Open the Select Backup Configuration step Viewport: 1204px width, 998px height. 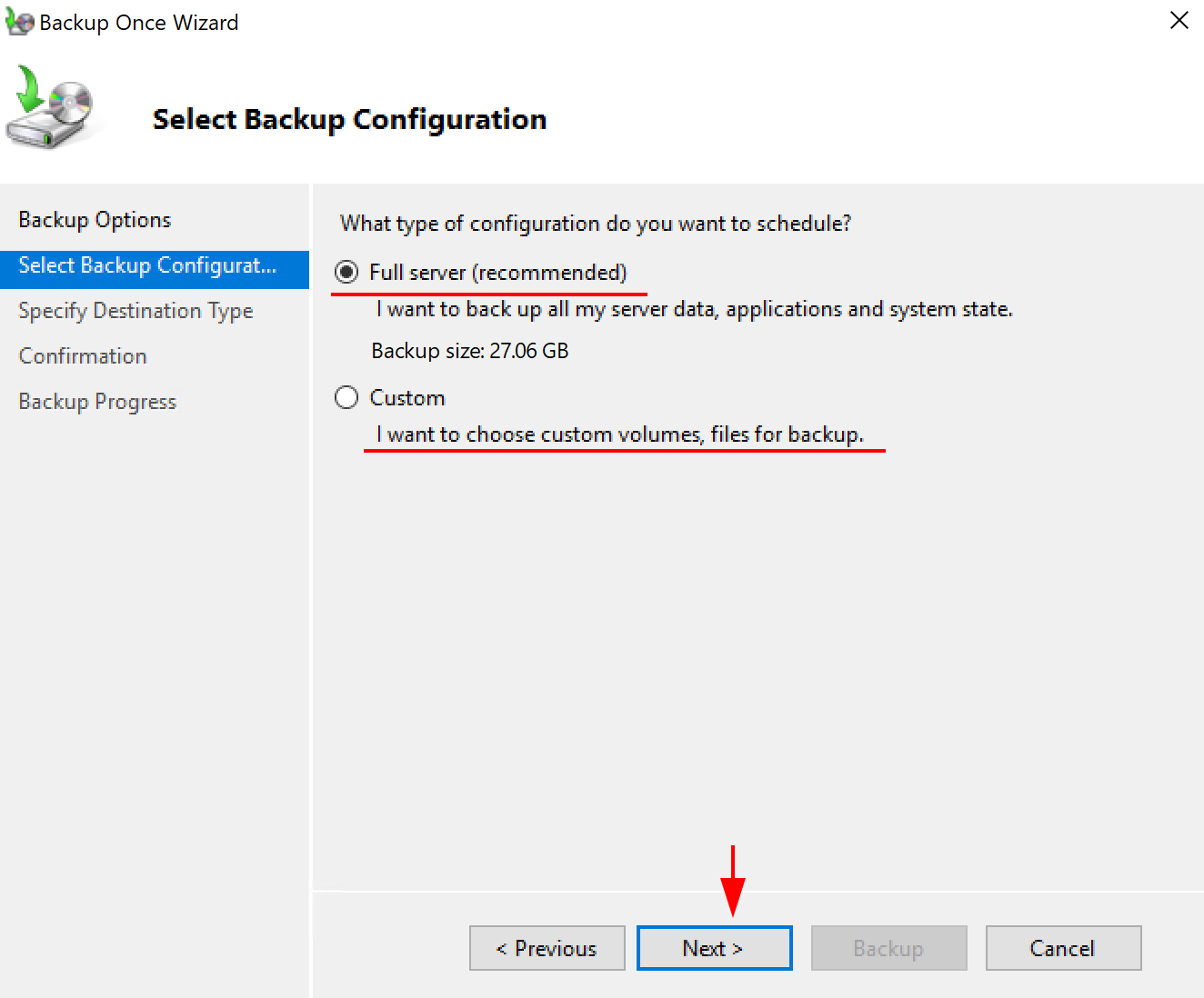(146, 265)
